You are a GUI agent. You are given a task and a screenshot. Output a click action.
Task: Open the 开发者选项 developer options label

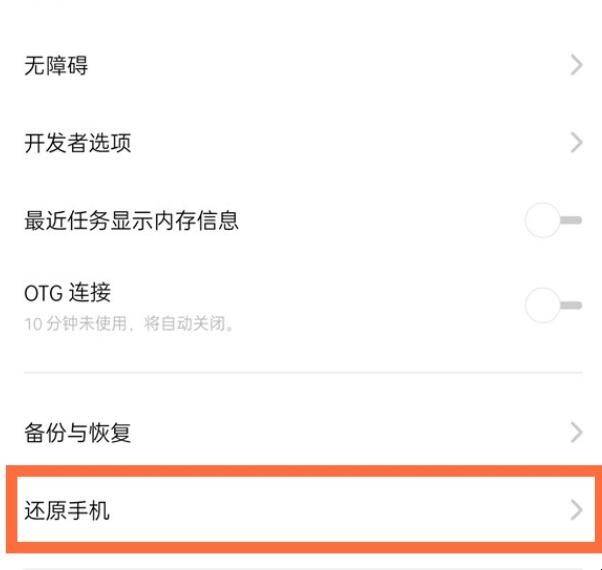pyautogui.click(x=78, y=143)
